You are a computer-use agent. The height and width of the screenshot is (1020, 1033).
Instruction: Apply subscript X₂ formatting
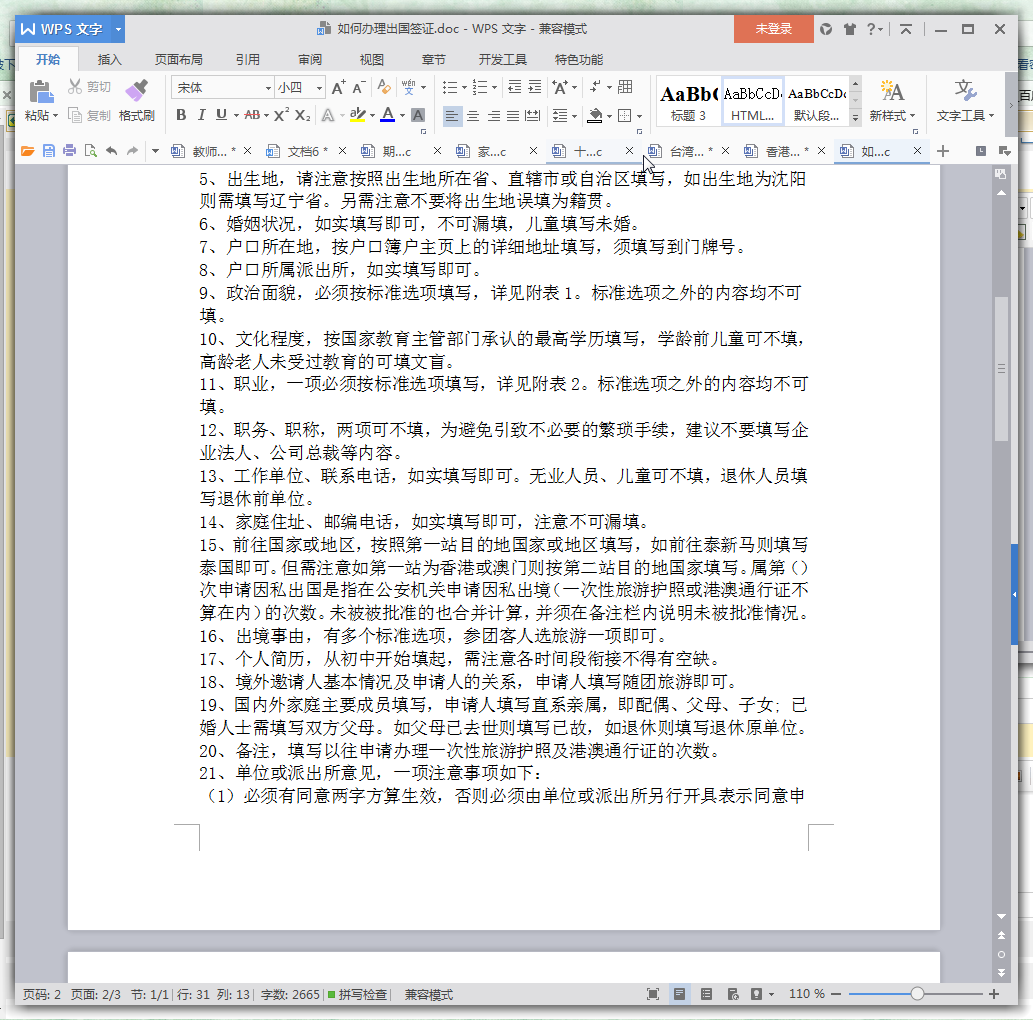click(302, 115)
